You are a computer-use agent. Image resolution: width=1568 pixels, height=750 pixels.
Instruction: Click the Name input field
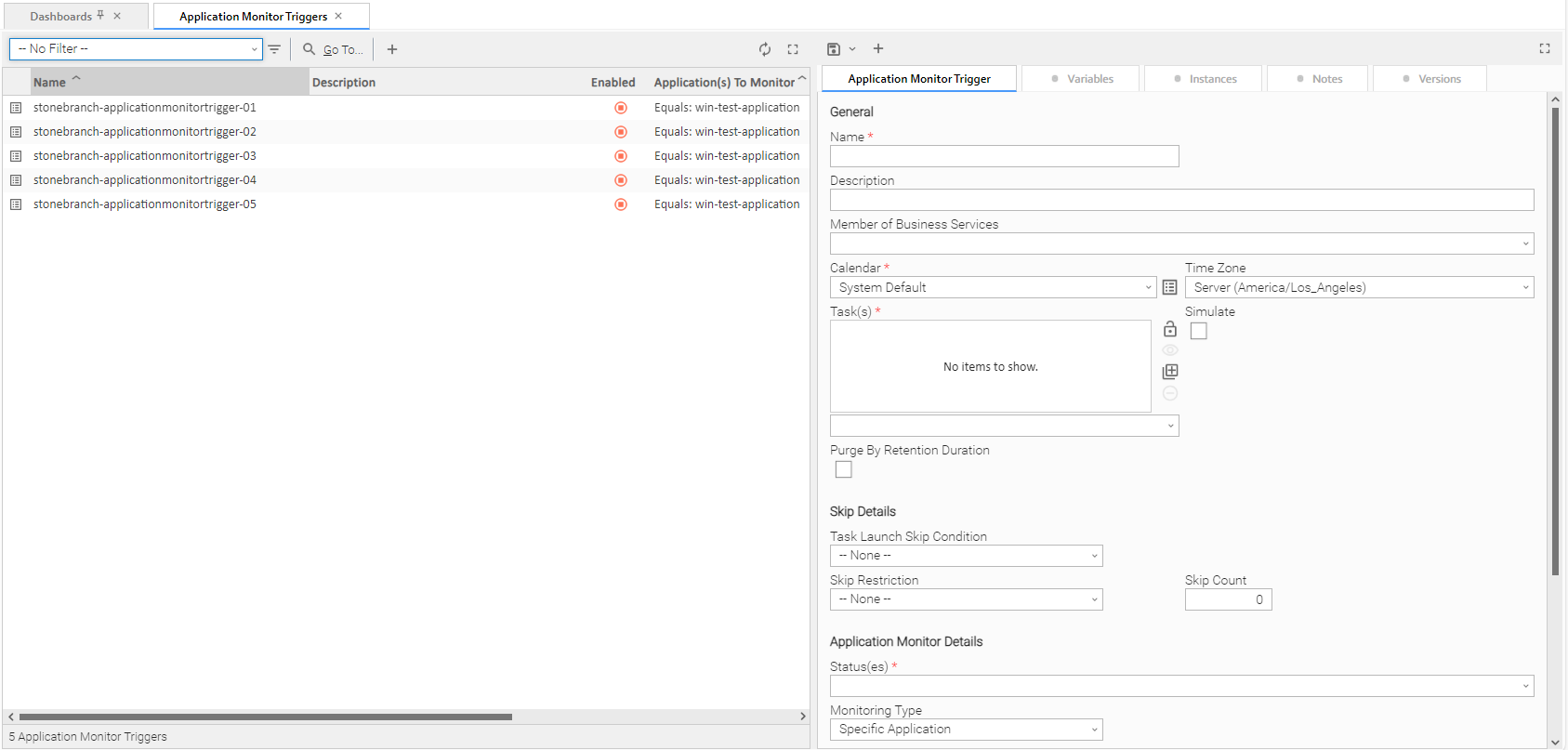click(x=1004, y=156)
